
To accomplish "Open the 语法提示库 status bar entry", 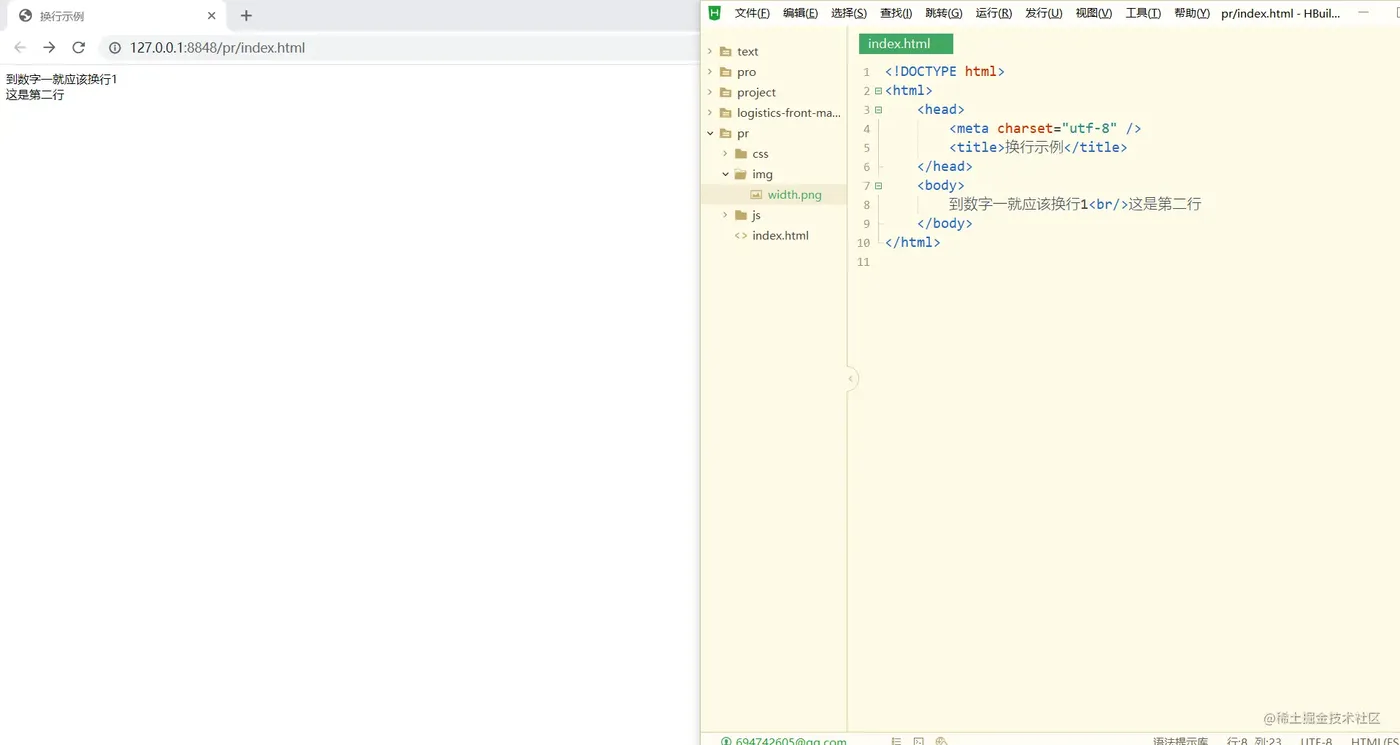I will (1180, 741).
